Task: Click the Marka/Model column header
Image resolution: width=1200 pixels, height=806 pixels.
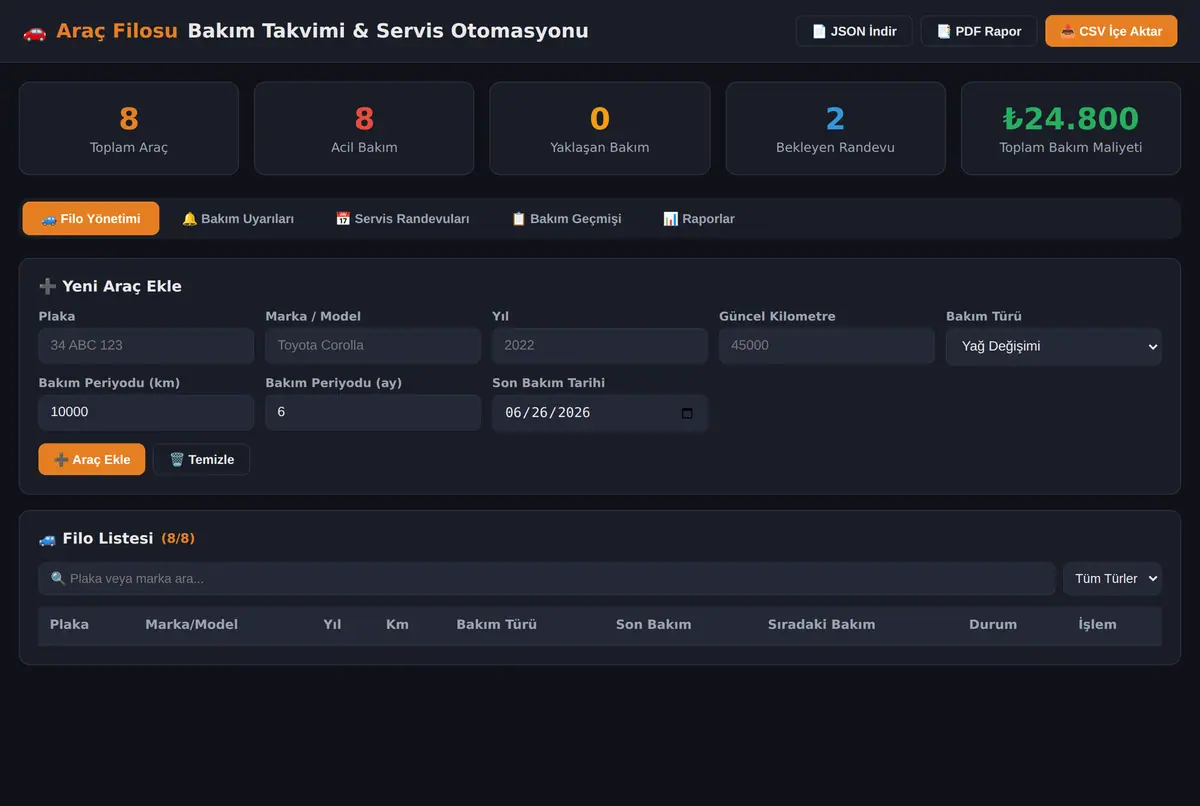Action: 192,624
